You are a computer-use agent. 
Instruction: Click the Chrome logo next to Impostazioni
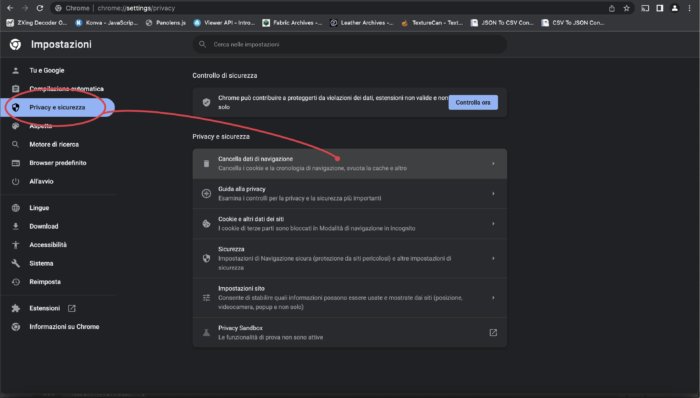(x=15, y=44)
